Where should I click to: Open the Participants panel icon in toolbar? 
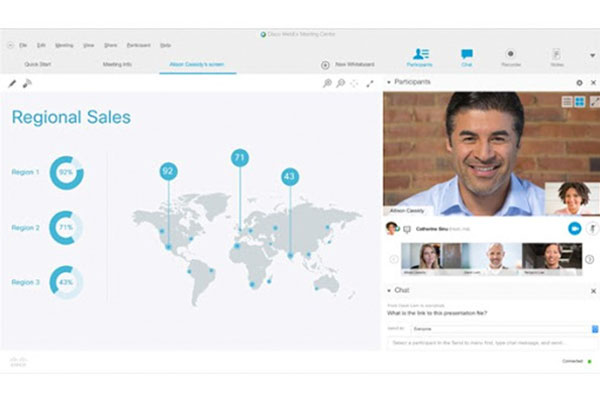420,56
